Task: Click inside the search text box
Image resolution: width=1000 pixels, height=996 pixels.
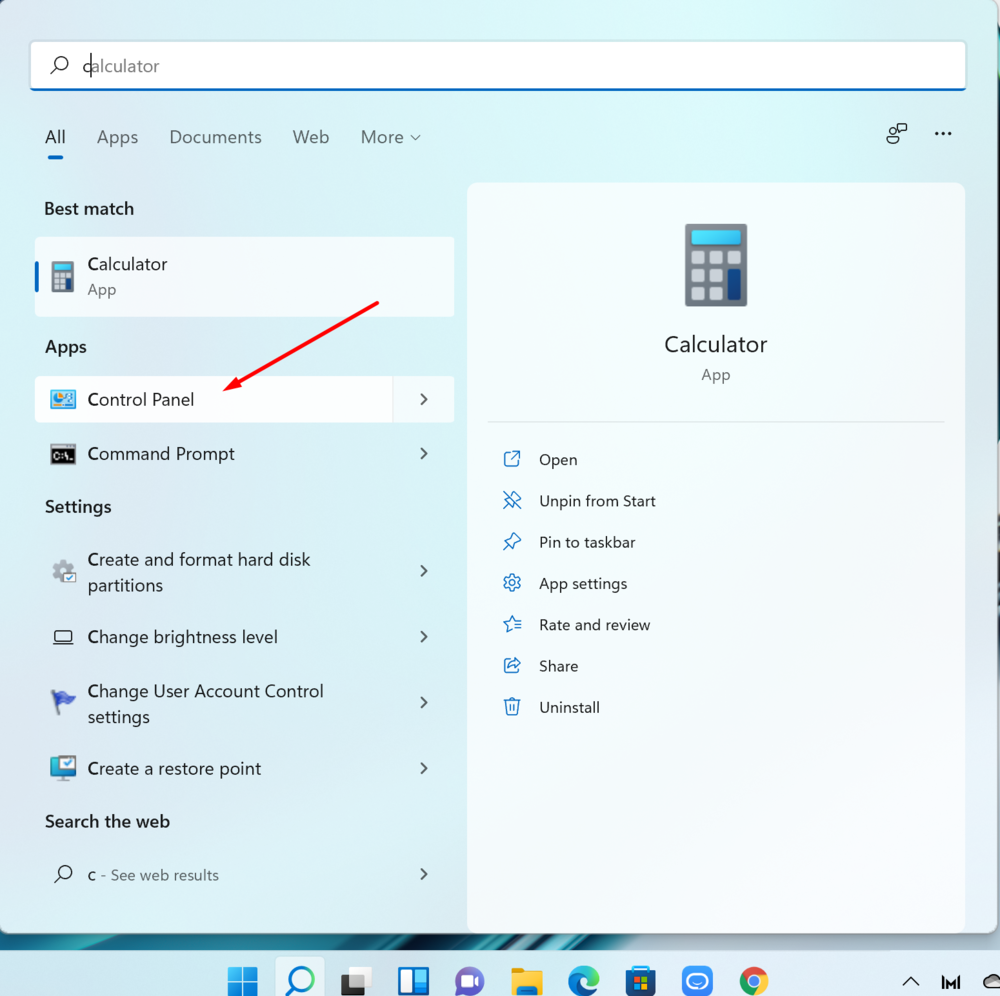Action: 500,66
